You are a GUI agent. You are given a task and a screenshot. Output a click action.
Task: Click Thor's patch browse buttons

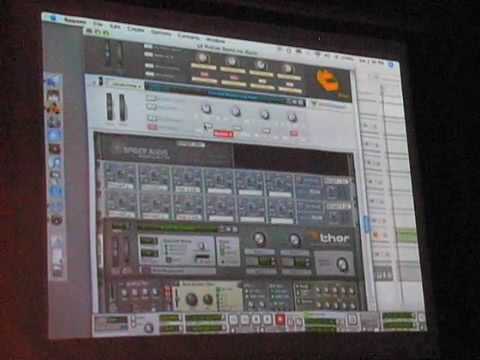(x=230, y=229)
